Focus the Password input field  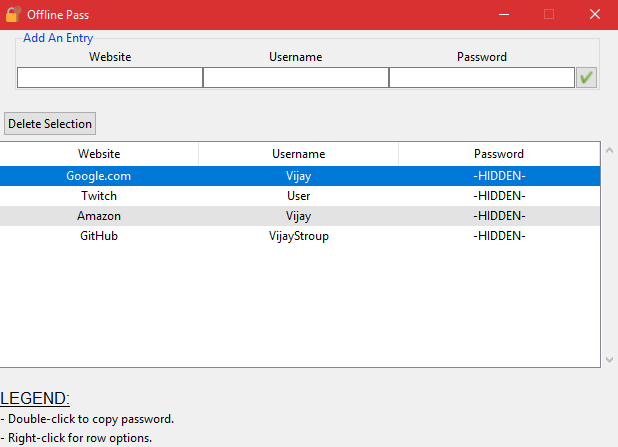[482, 77]
